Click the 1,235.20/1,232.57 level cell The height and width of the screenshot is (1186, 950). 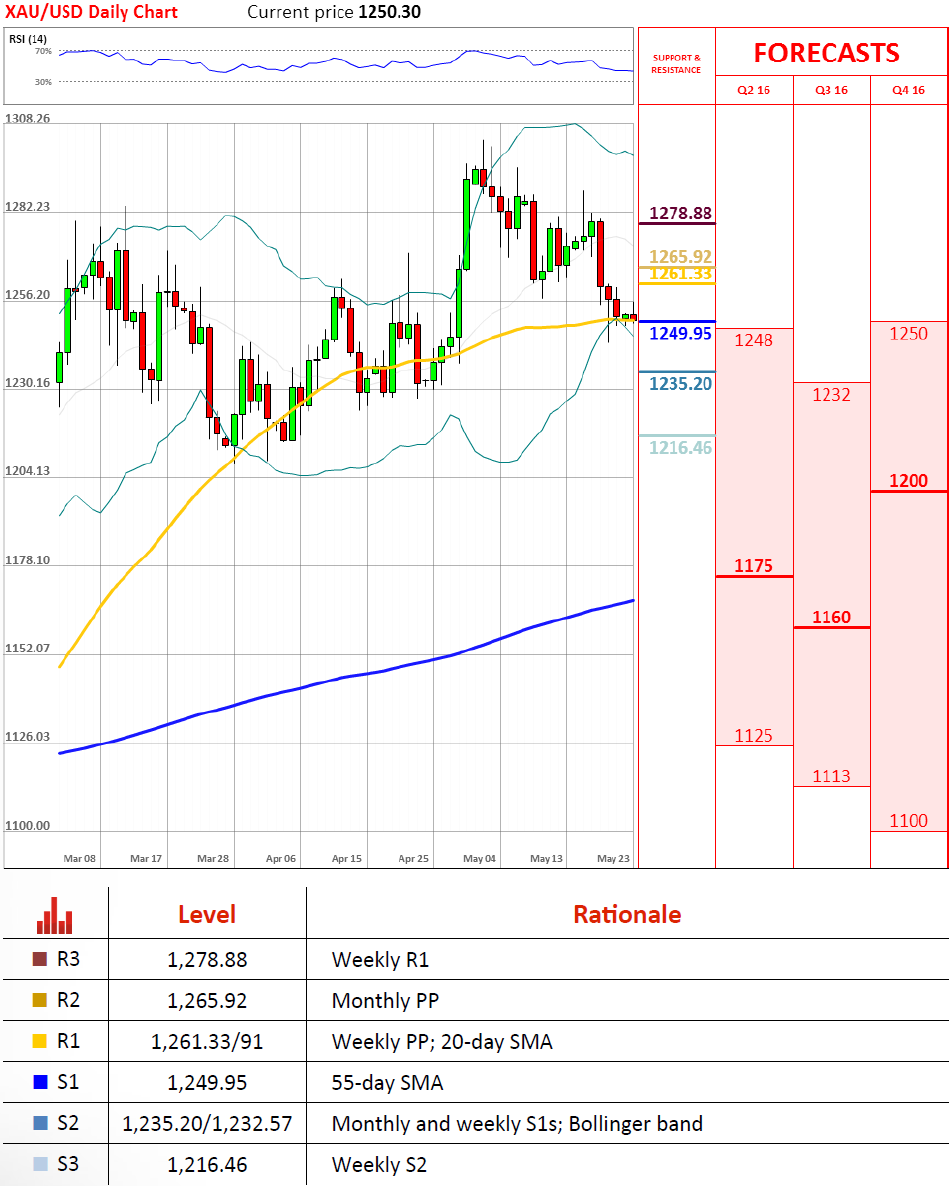tap(207, 1123)
